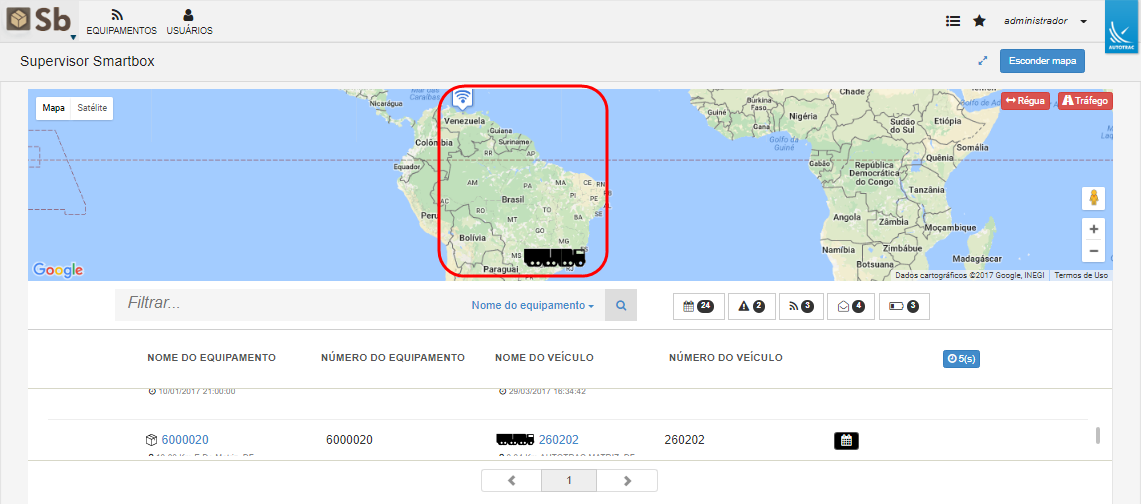Click the table vertical scrollbar thumb
Screen dimensions: 1141x504
coord(1098,435)
